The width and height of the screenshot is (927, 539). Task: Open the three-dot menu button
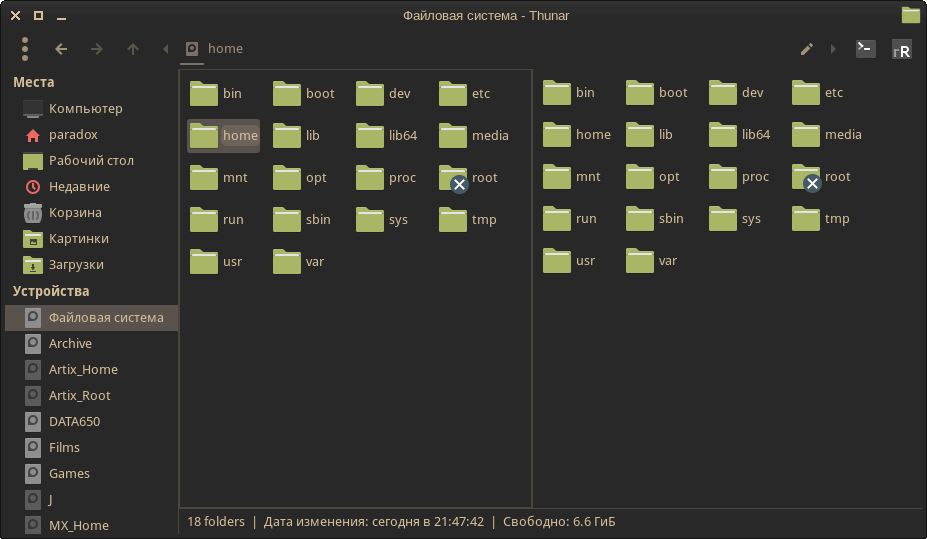click(25, 49)
